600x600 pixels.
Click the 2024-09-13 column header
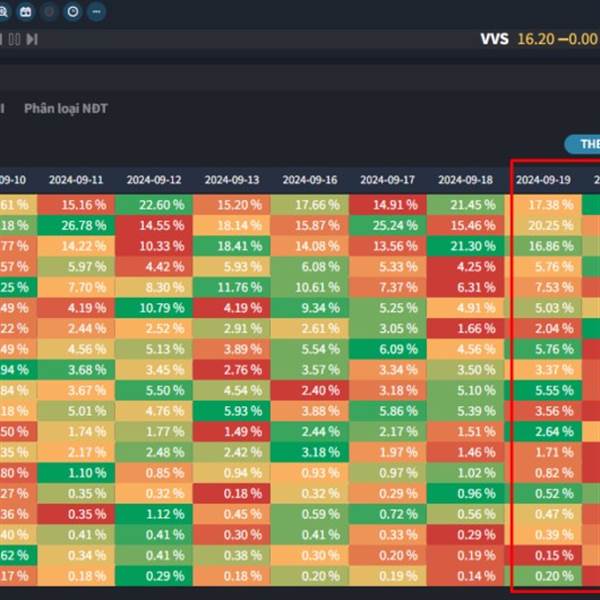point(232,180)
